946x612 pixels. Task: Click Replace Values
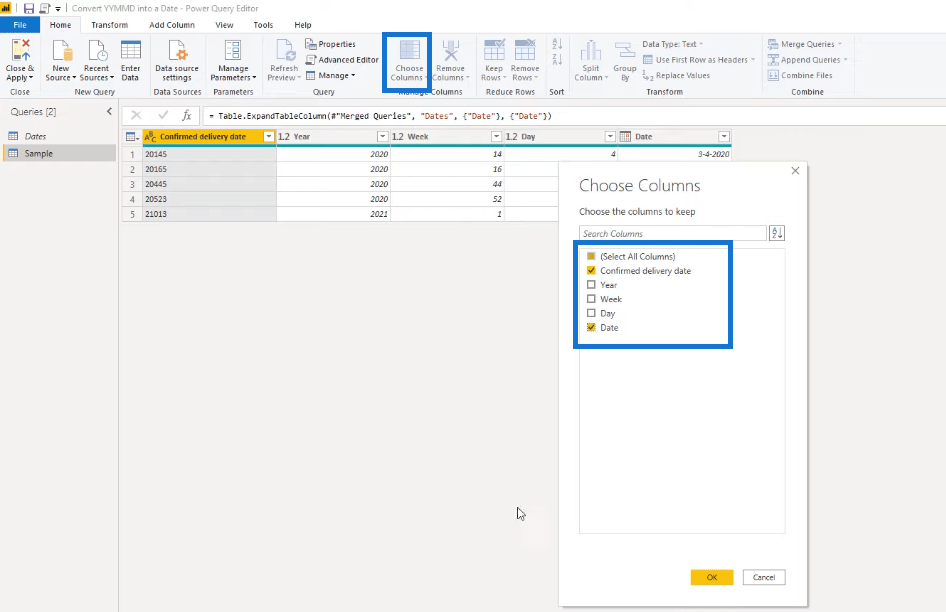(x=676, y=75)
